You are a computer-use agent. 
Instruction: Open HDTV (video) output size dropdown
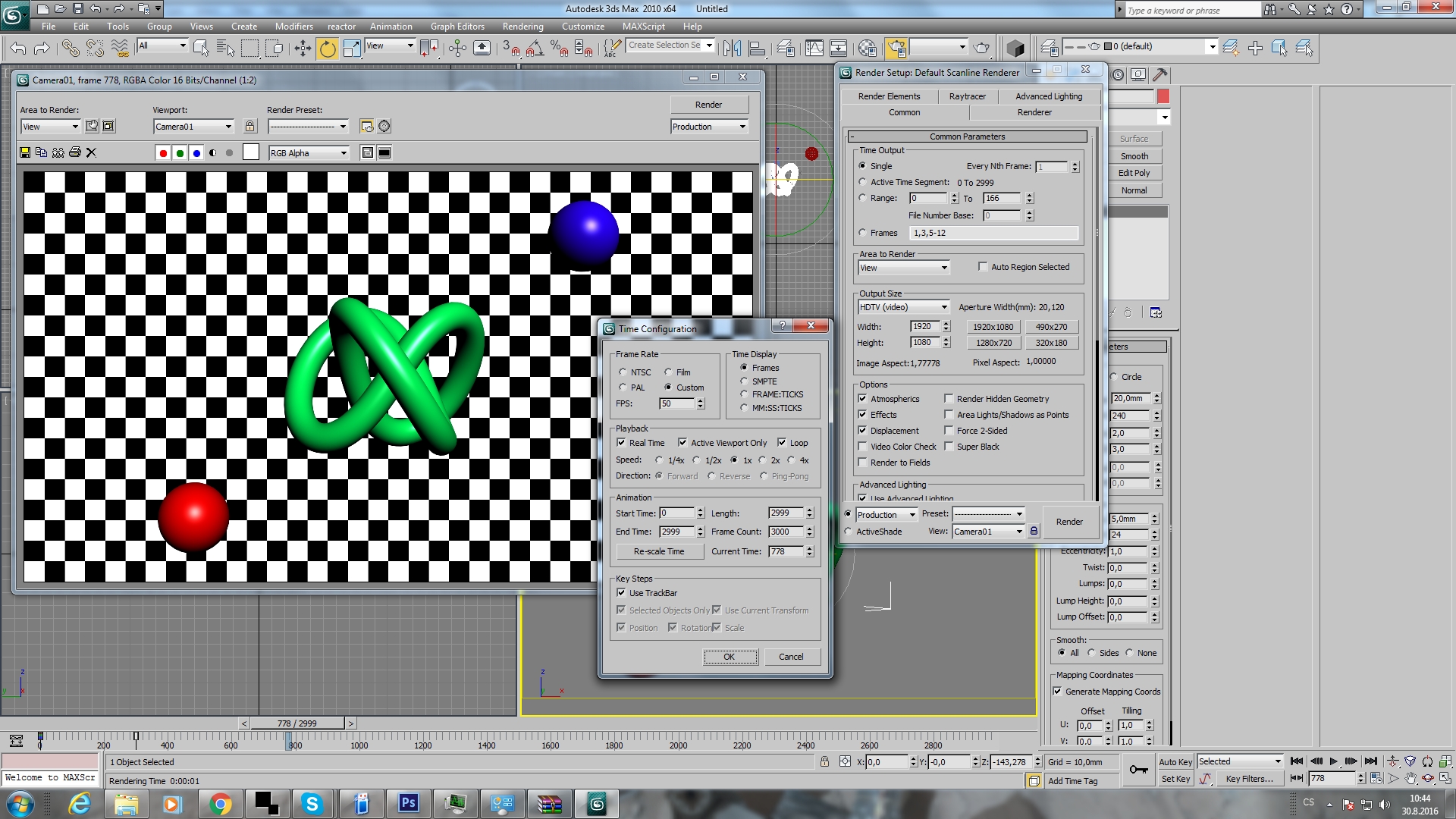click(x=903, y=307)
